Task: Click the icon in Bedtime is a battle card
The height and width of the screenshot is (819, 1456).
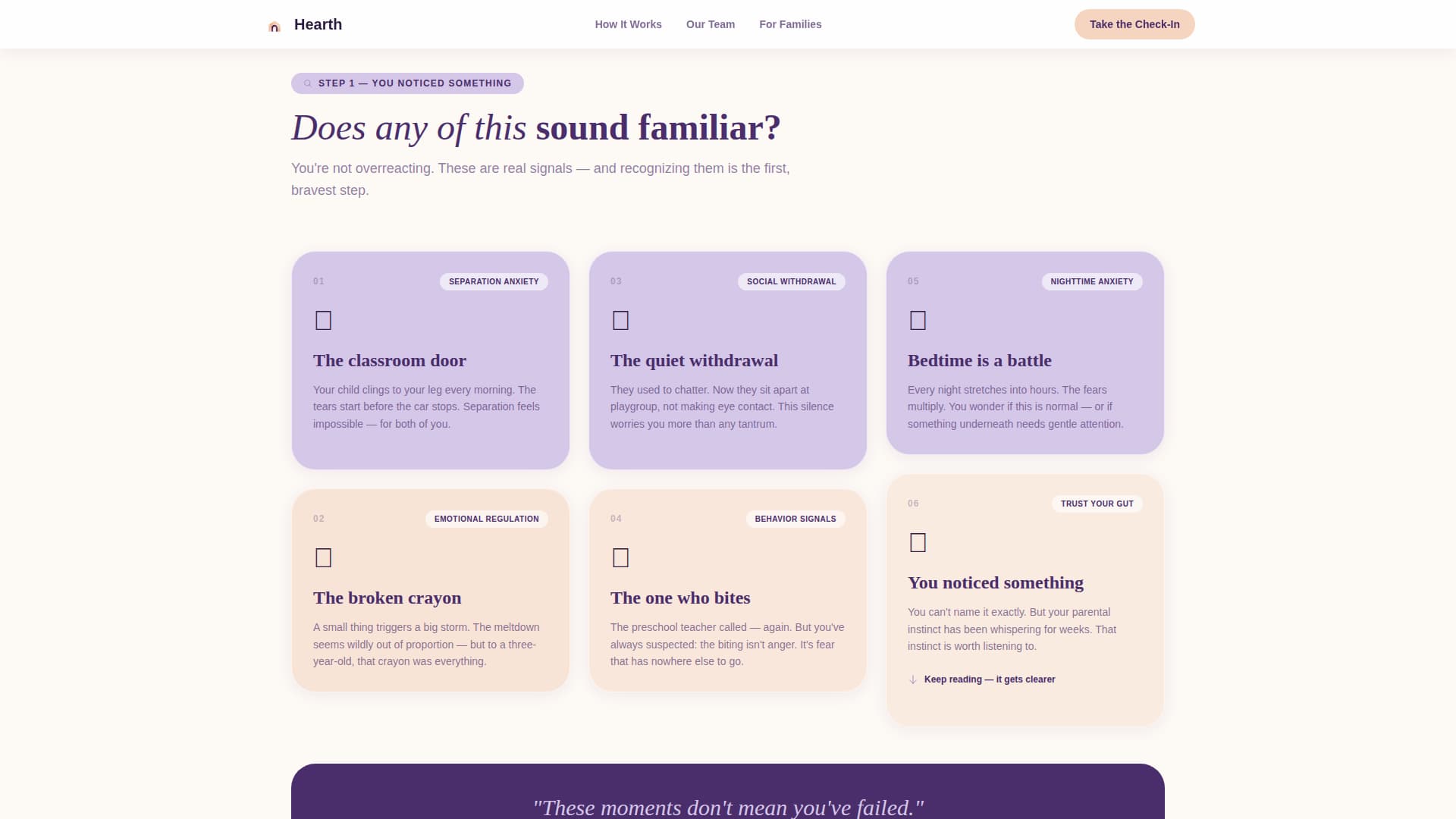Action: click(918, 320)
